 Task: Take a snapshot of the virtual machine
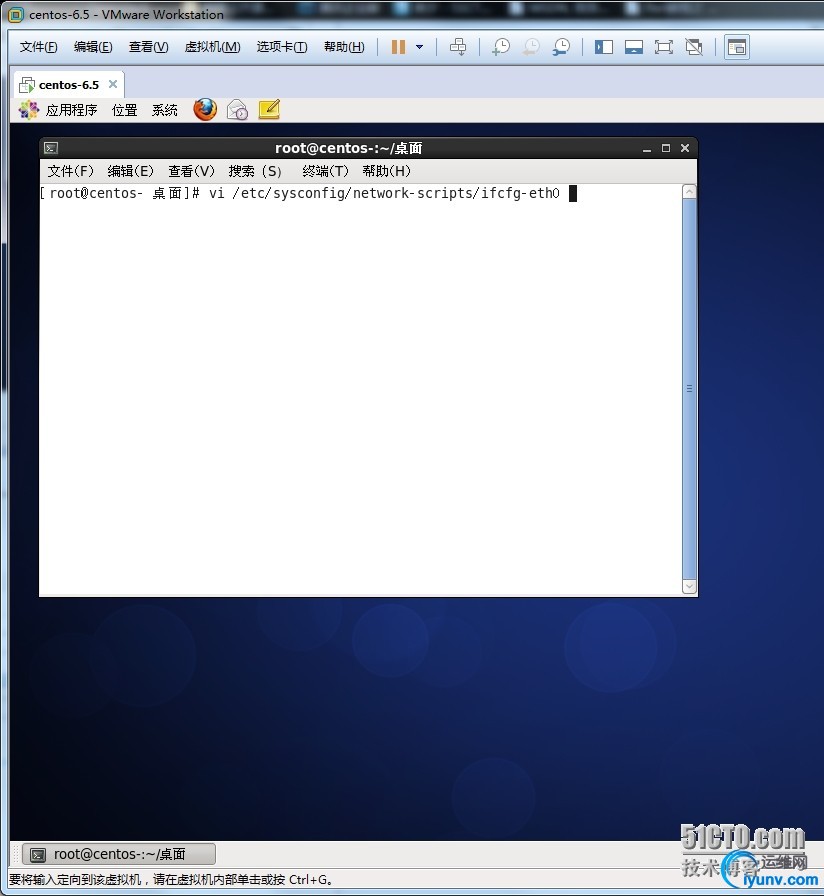coord(501,47)
